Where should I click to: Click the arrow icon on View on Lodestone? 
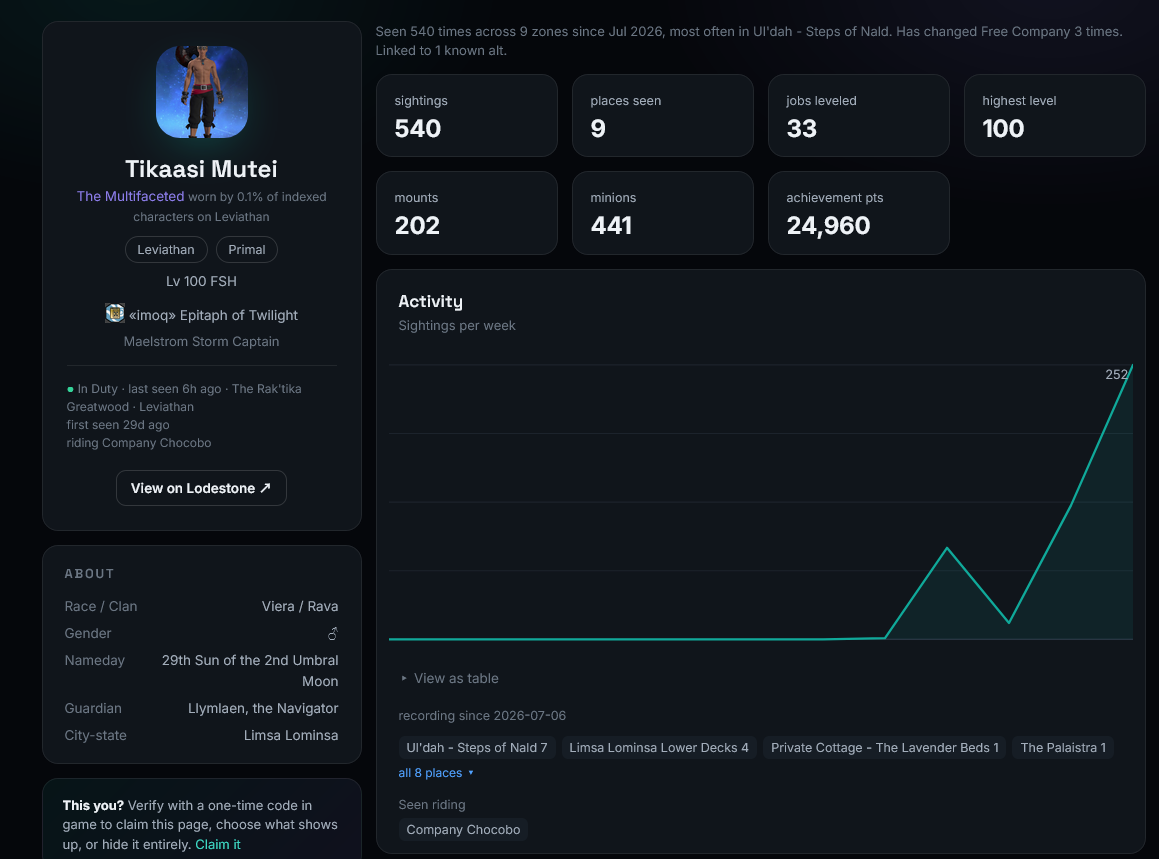265,488
